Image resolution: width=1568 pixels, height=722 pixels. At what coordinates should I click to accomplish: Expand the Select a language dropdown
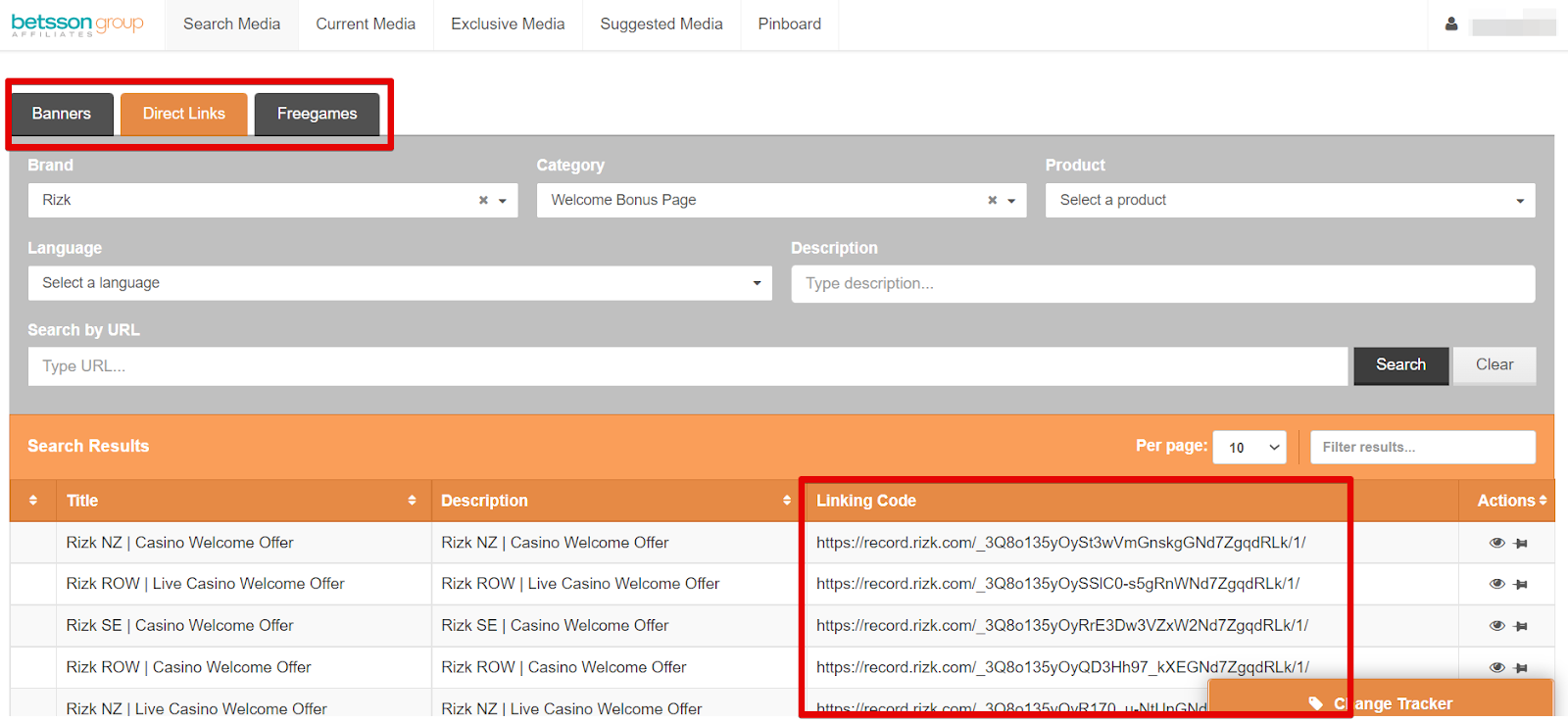(x=400, y=283)
